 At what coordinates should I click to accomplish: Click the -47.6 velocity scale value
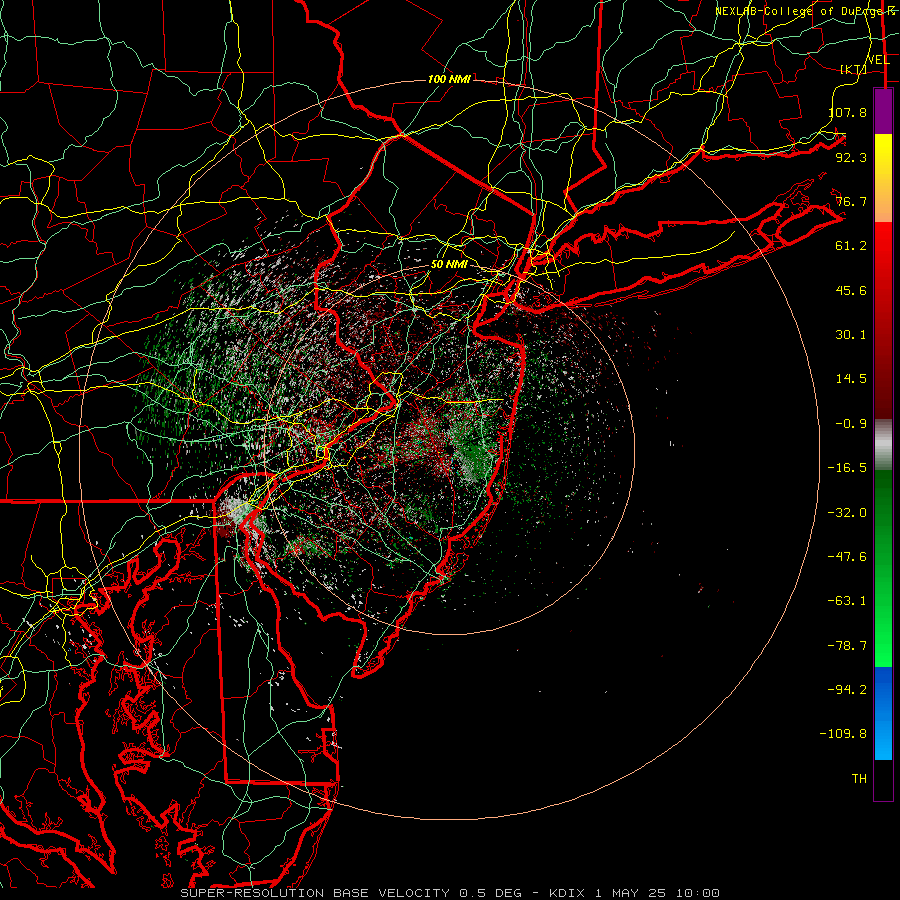pos(847,557)
